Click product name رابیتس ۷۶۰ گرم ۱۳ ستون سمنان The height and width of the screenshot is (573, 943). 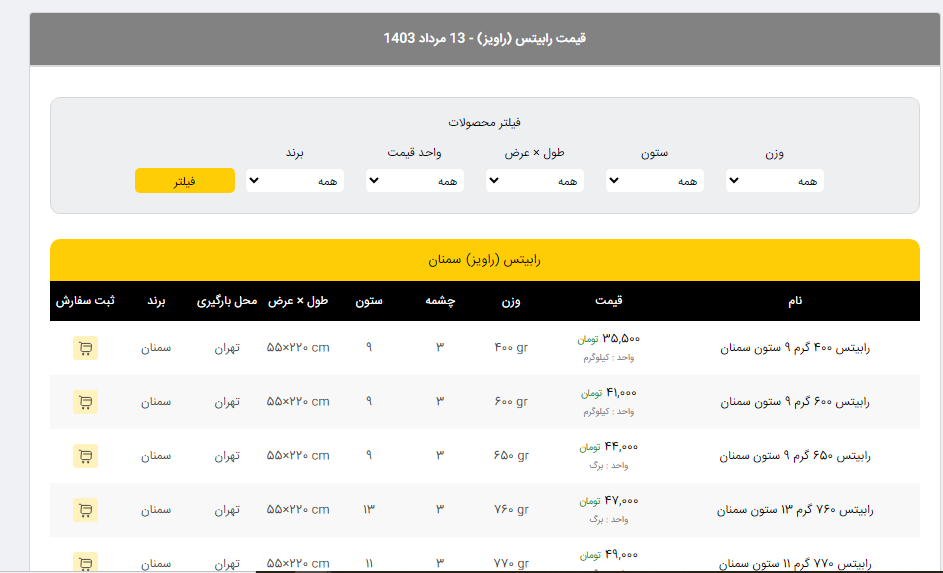pyautogui.click(x=795, y=510)
